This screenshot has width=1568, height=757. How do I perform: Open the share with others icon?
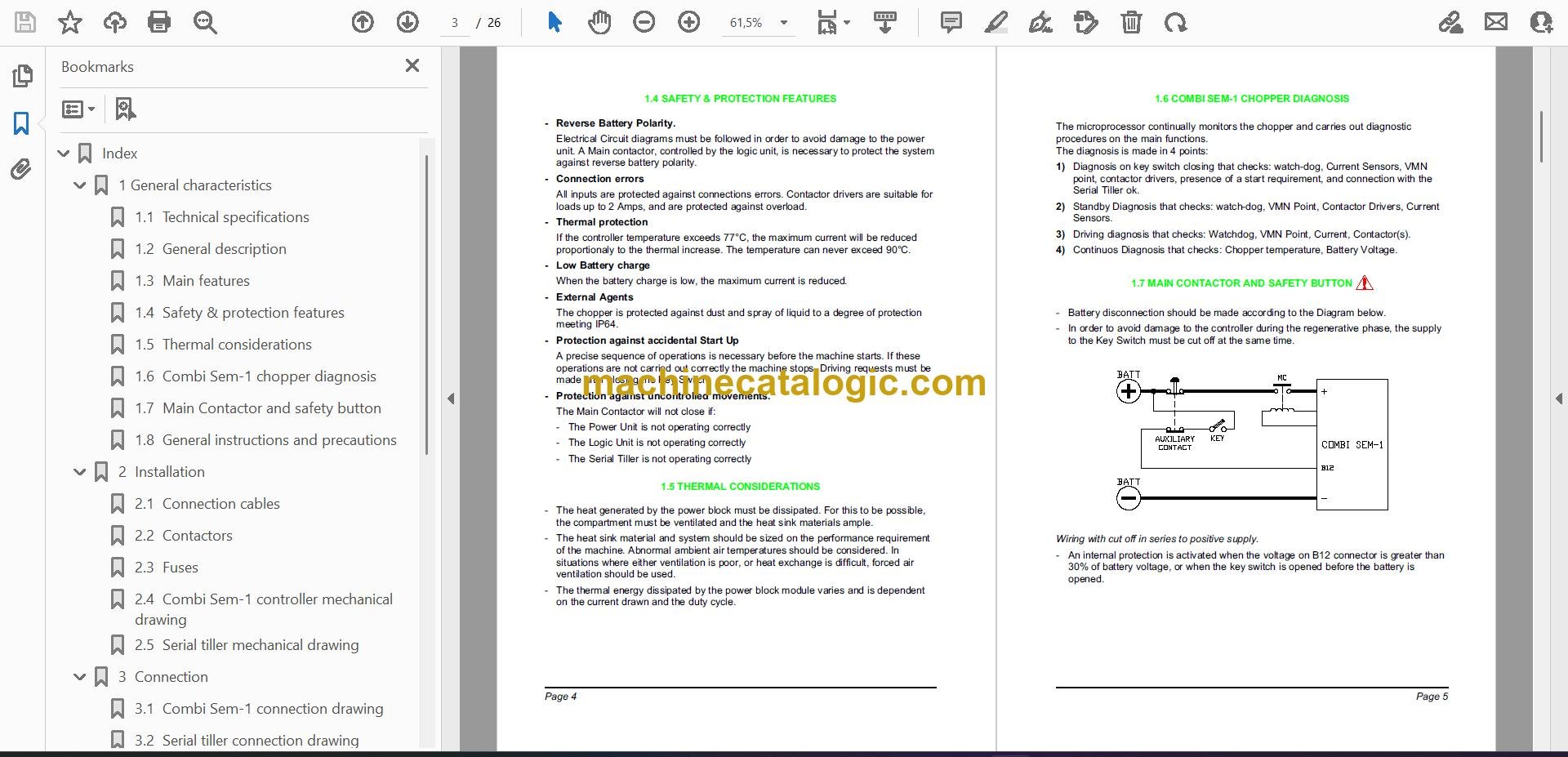click(x=1541, y=22)
